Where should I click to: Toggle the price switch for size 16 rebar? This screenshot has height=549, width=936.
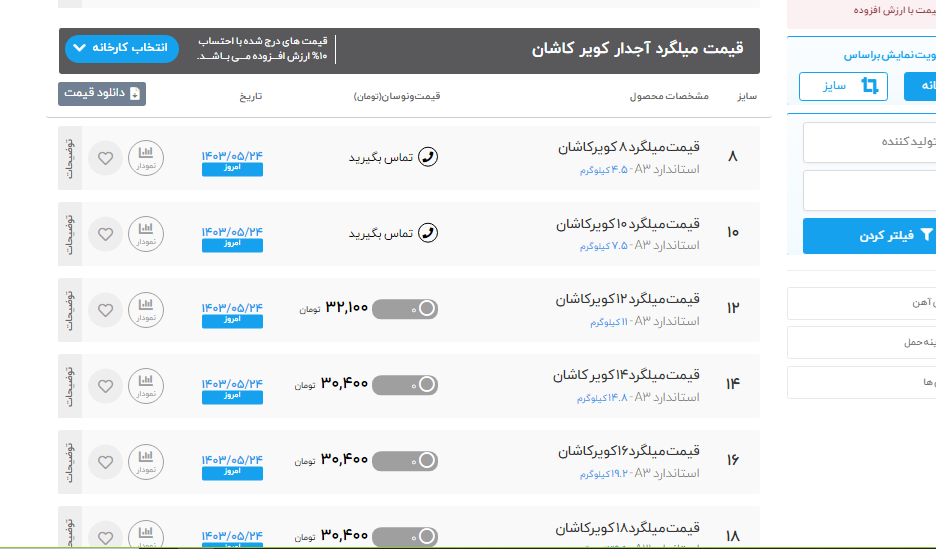[405, 460]
